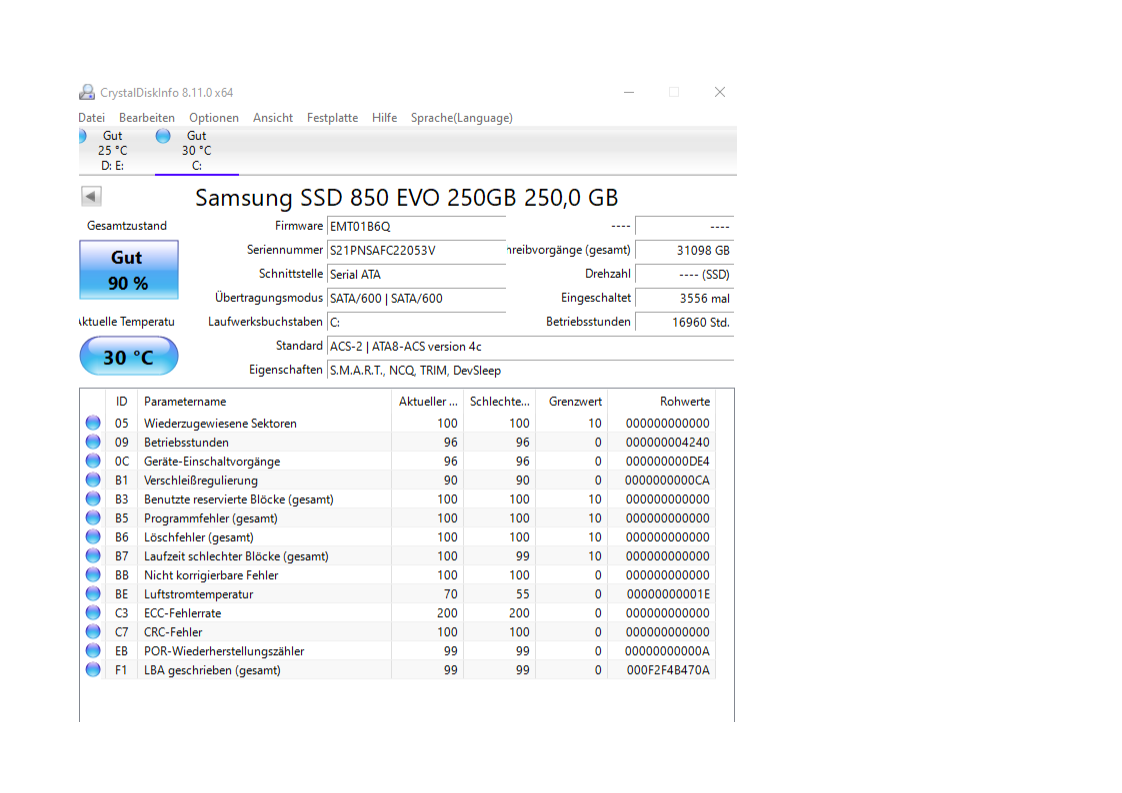This screenshot has height=793, width=1122.
Task: Switch to the C: drive tab at 30 °C
Action: (197, 151)
